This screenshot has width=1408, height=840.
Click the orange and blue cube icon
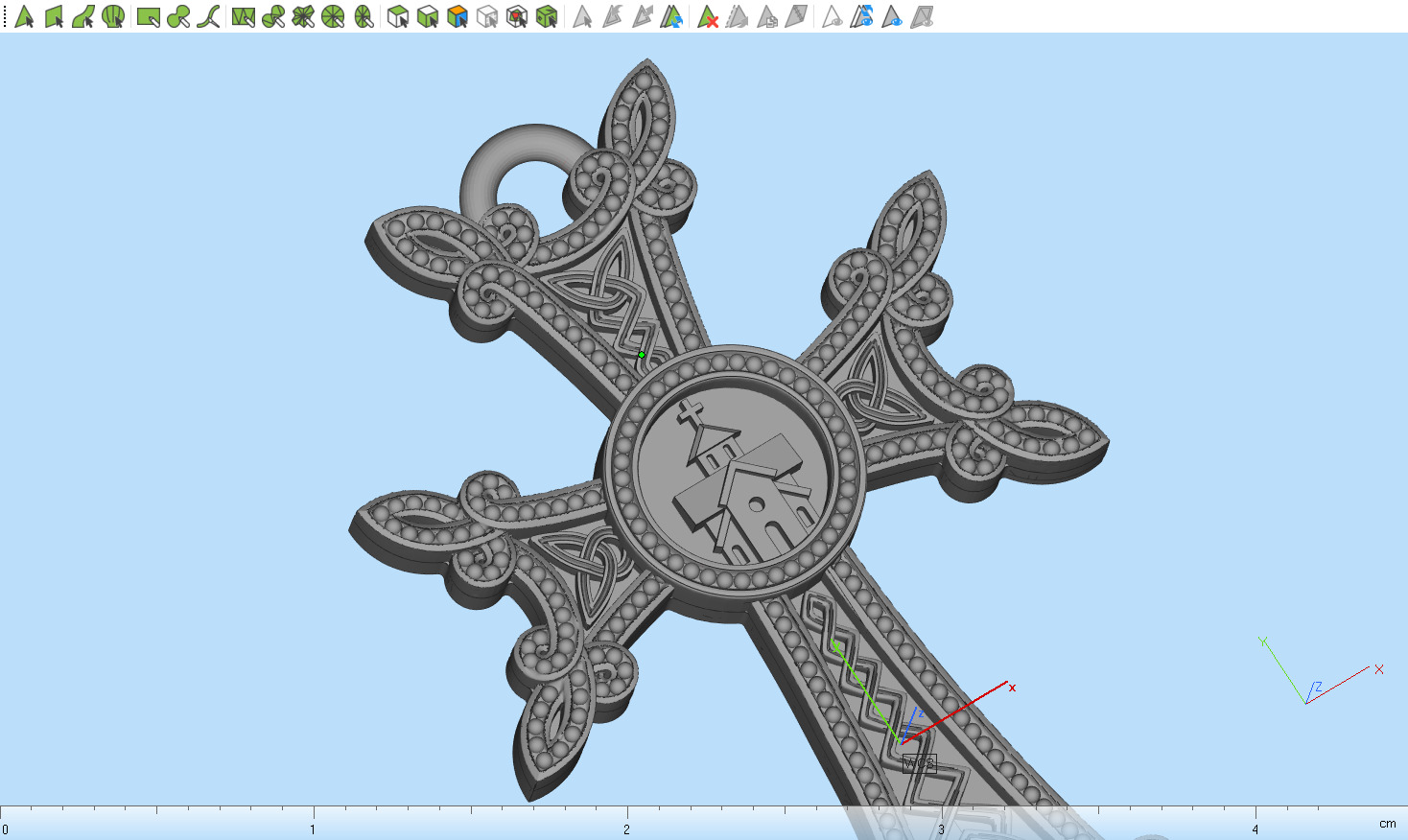pyautogui.click(x=458, y=16)
